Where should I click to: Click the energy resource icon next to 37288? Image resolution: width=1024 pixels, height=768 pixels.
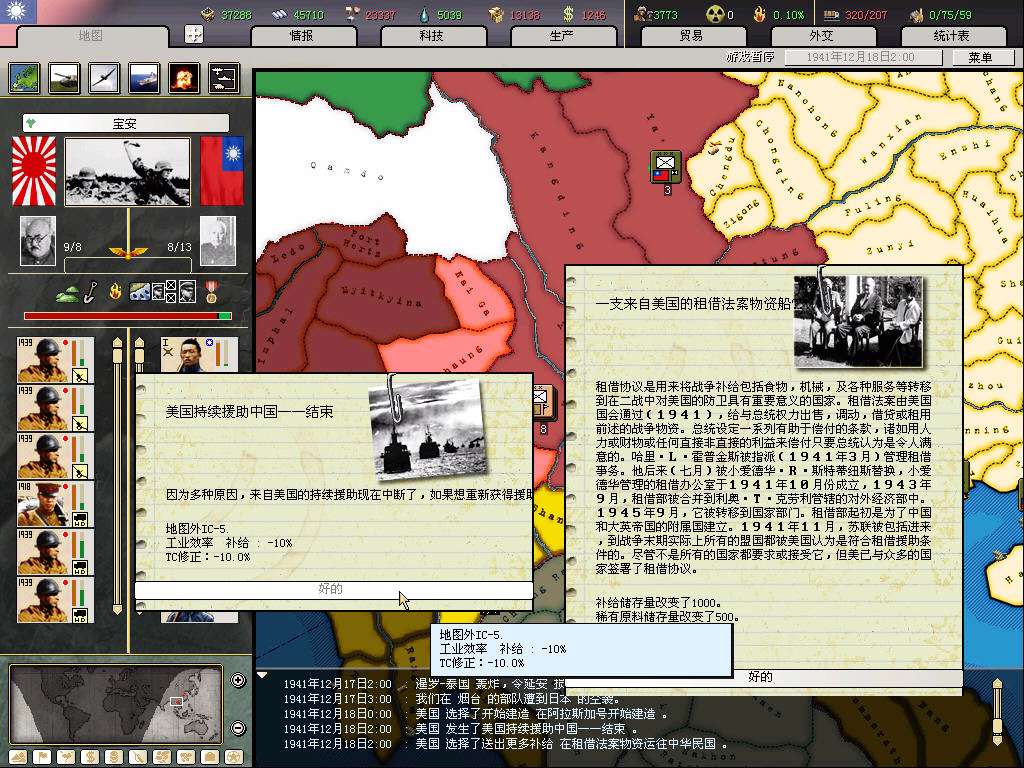coord(208,14)
